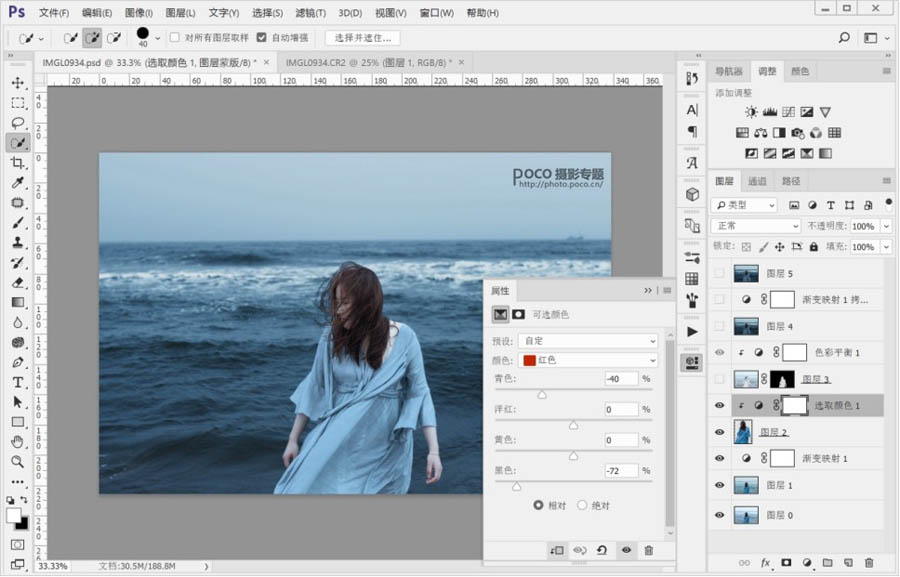Select the Crop tool

pos(17,163)
